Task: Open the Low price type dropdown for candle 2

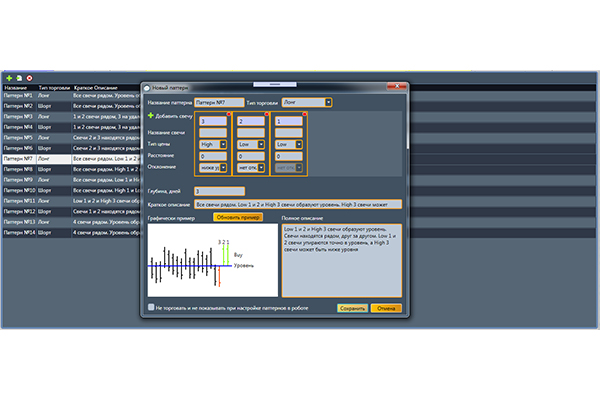Action: (x=261, y=144)
